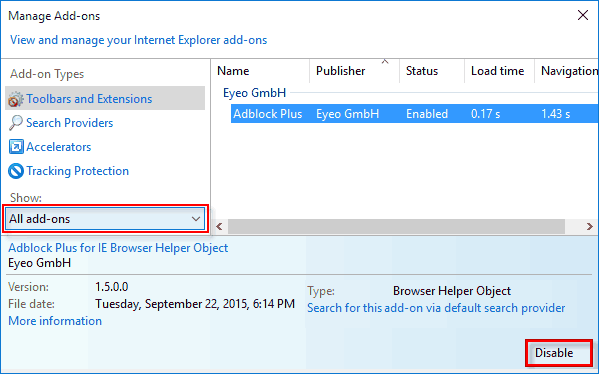The width and height of the screenshot is (599, 374).
Task: Click Search for this add-on via default search provider
Action: [x=436, y=308]
